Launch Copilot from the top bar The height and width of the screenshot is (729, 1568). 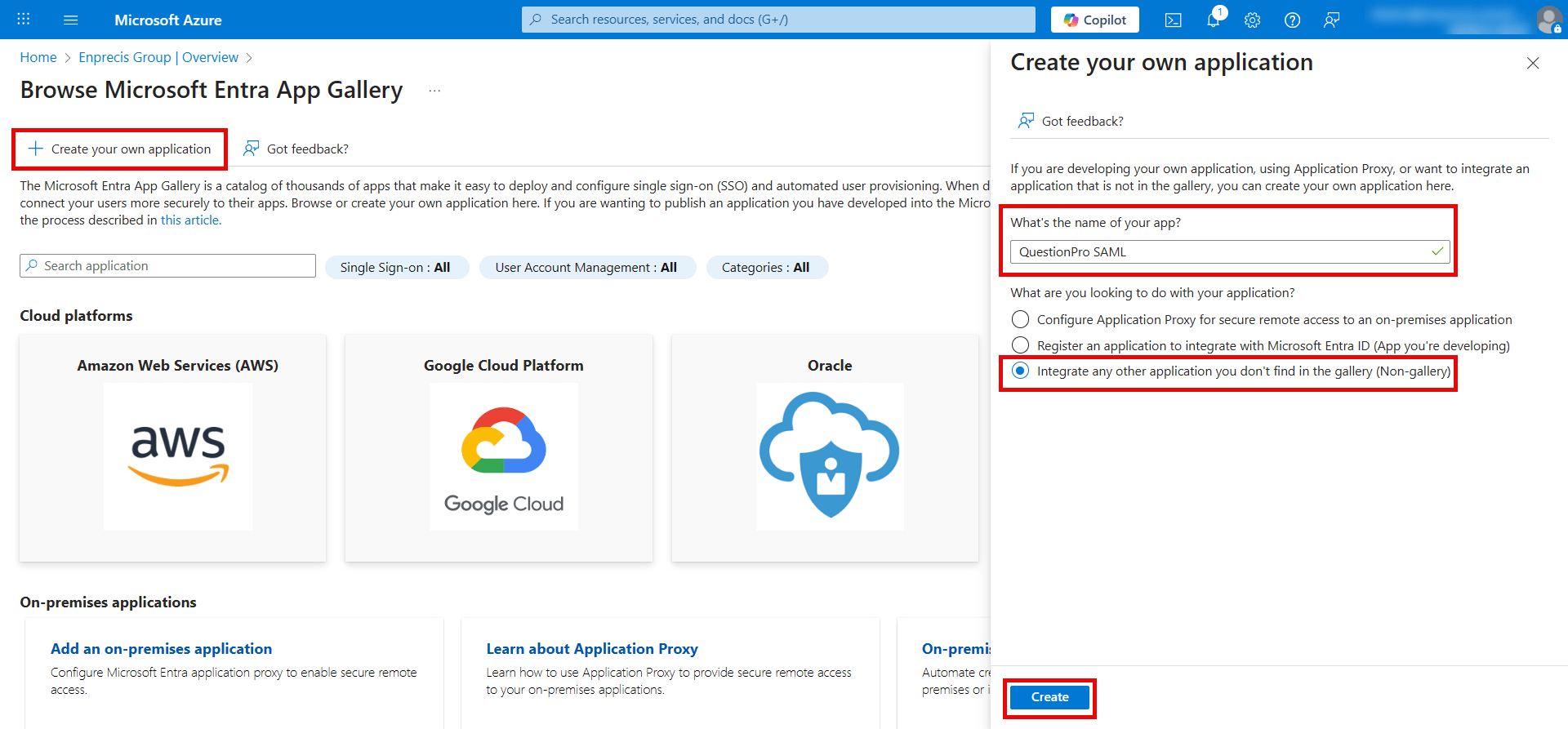pyautogui.click(x=1095, y=20)
